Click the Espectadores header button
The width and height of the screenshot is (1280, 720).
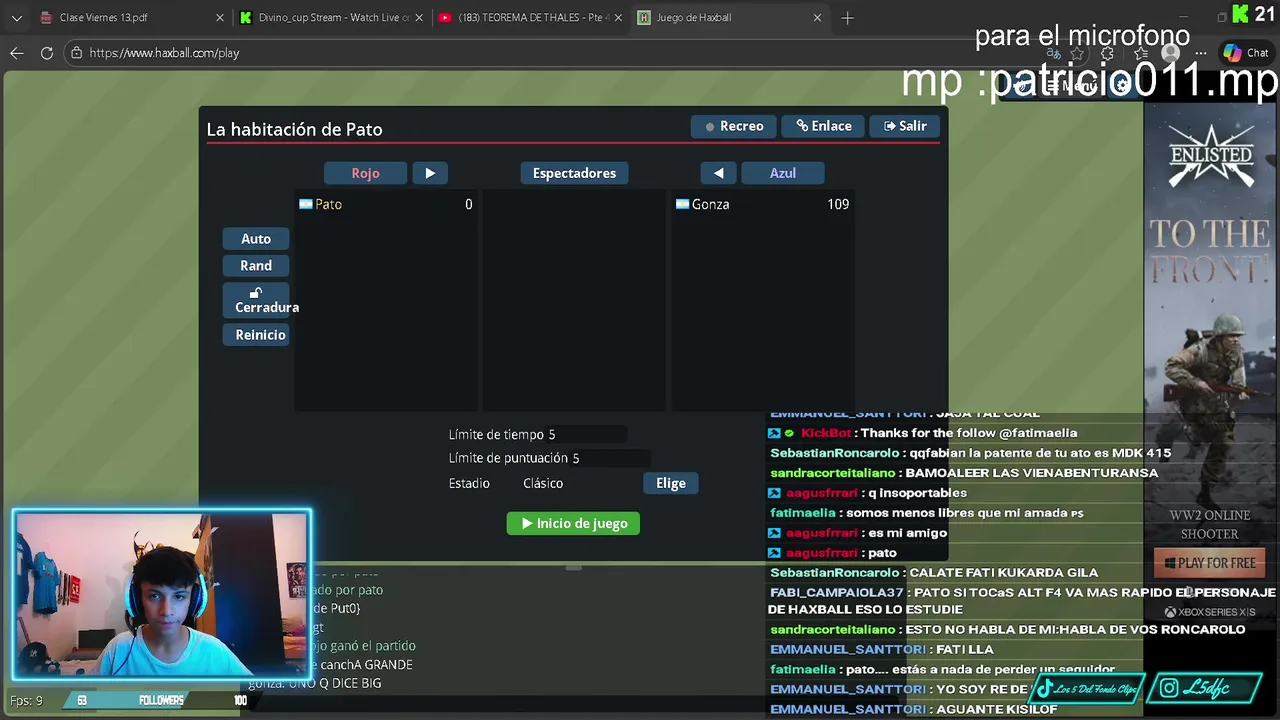pyautogui.click(x=574, y=173)
